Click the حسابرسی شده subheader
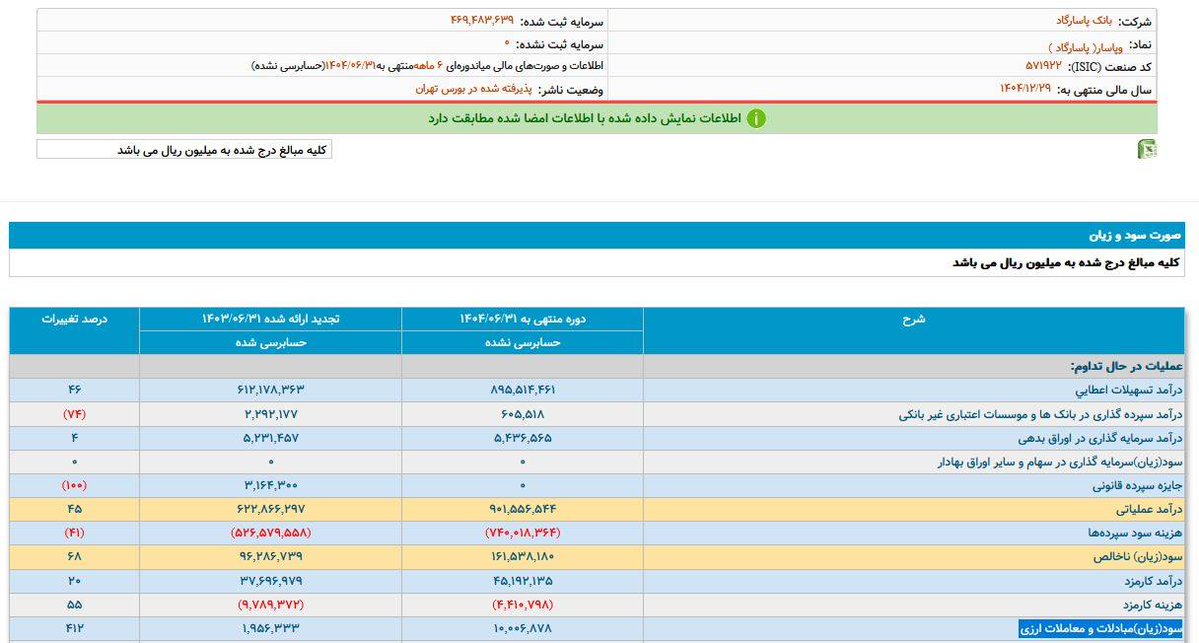The height and width of the screenshot is (643, 1199). [x=271, y=343]
